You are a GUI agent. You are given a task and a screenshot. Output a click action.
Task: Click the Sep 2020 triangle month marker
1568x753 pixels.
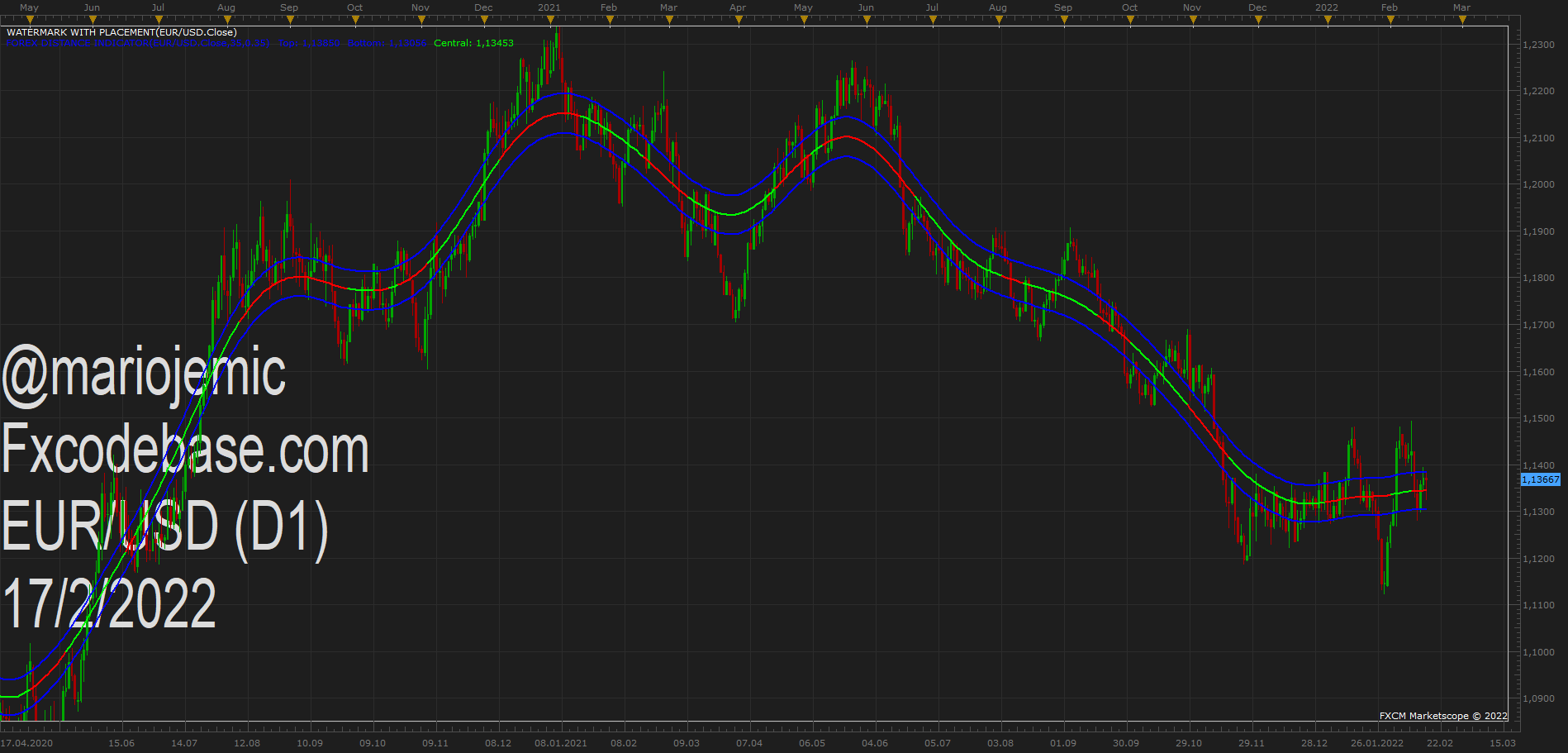290,20
